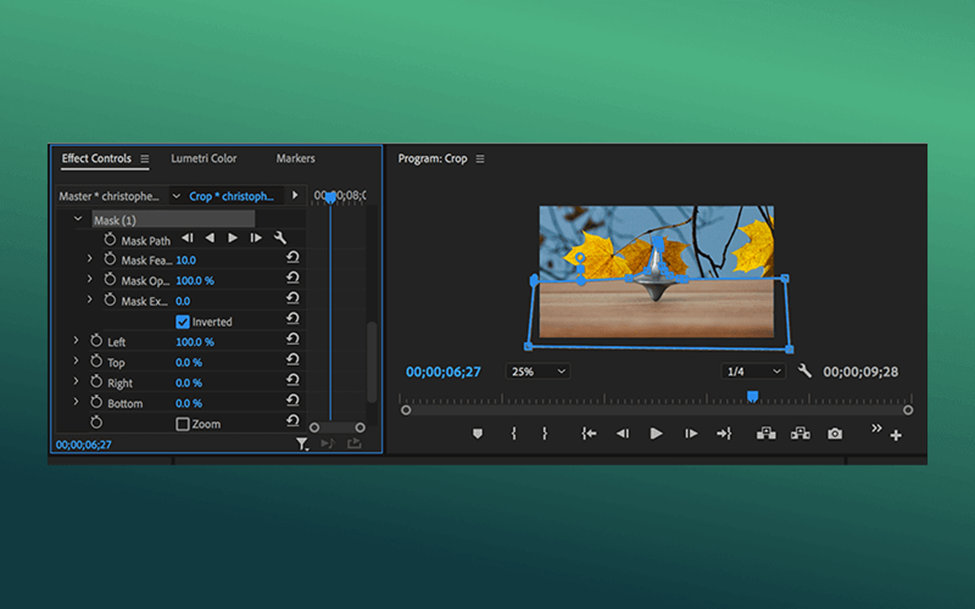
Task: Open the 1/4 playback resolution dropdown
Action: point(752,371)
